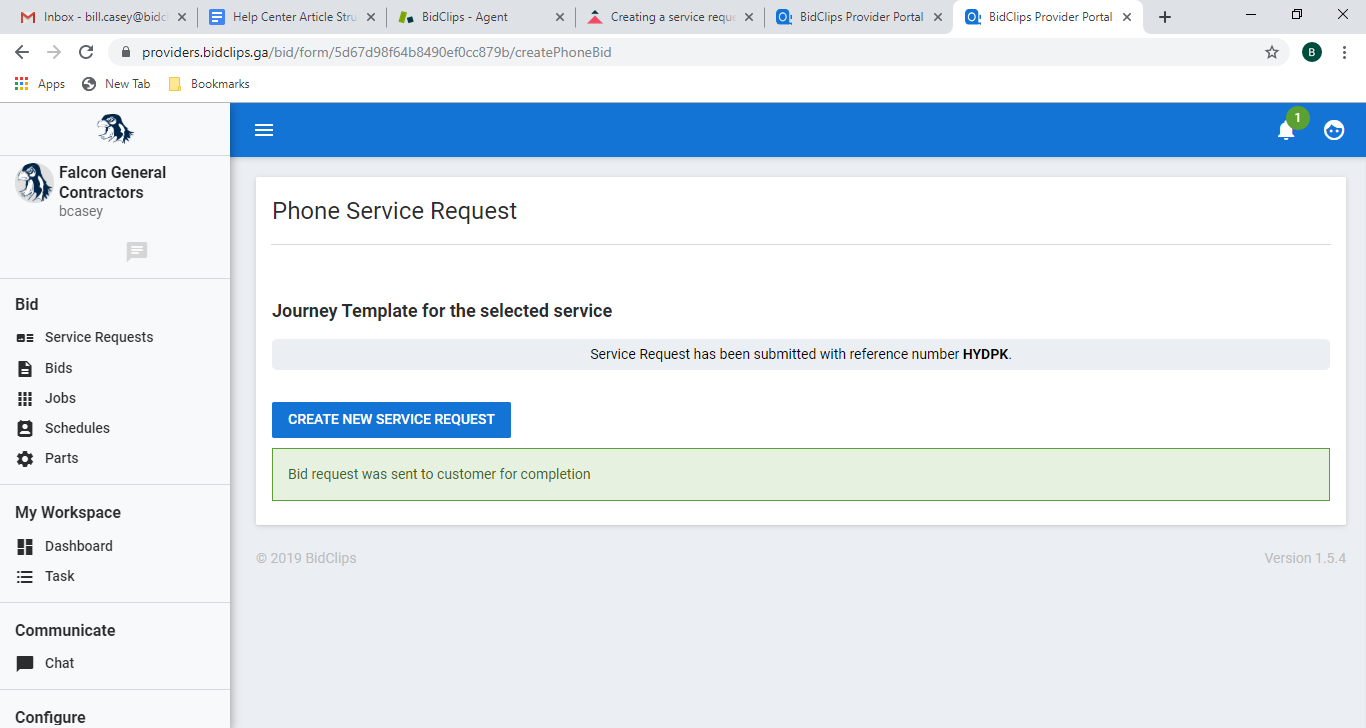Open Service Requests in sidebar
1366x728 pixels.
(x=99, y=337)
